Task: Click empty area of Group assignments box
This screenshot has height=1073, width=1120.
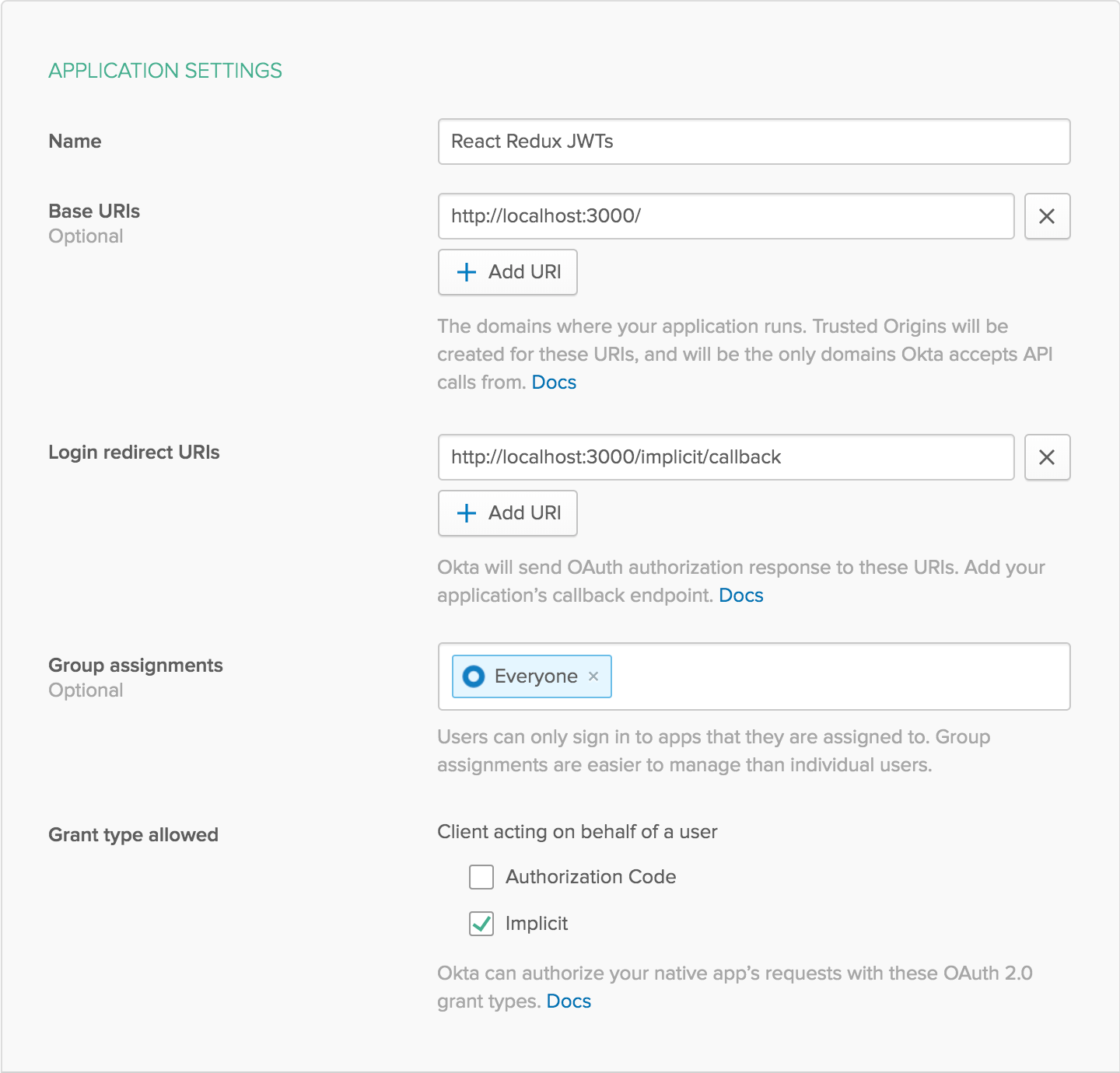Action: pyautogui.click(x=840, y=676)
